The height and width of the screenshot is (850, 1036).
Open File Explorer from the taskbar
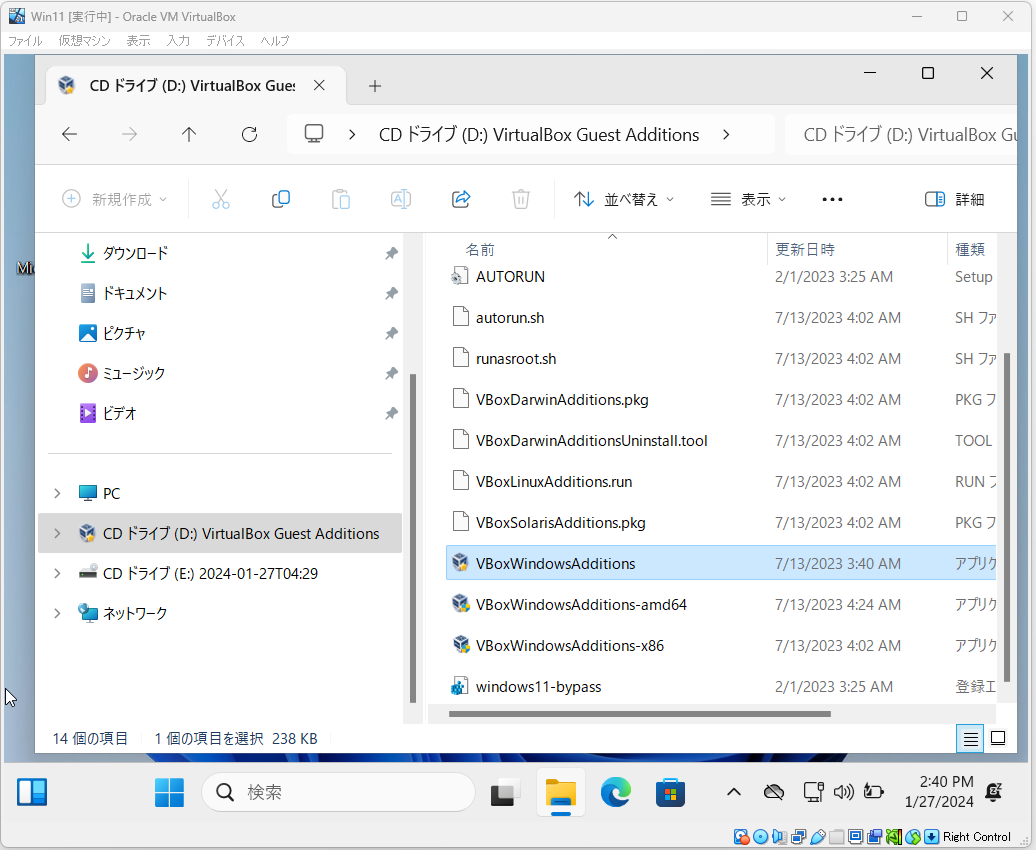click(560, 792)
